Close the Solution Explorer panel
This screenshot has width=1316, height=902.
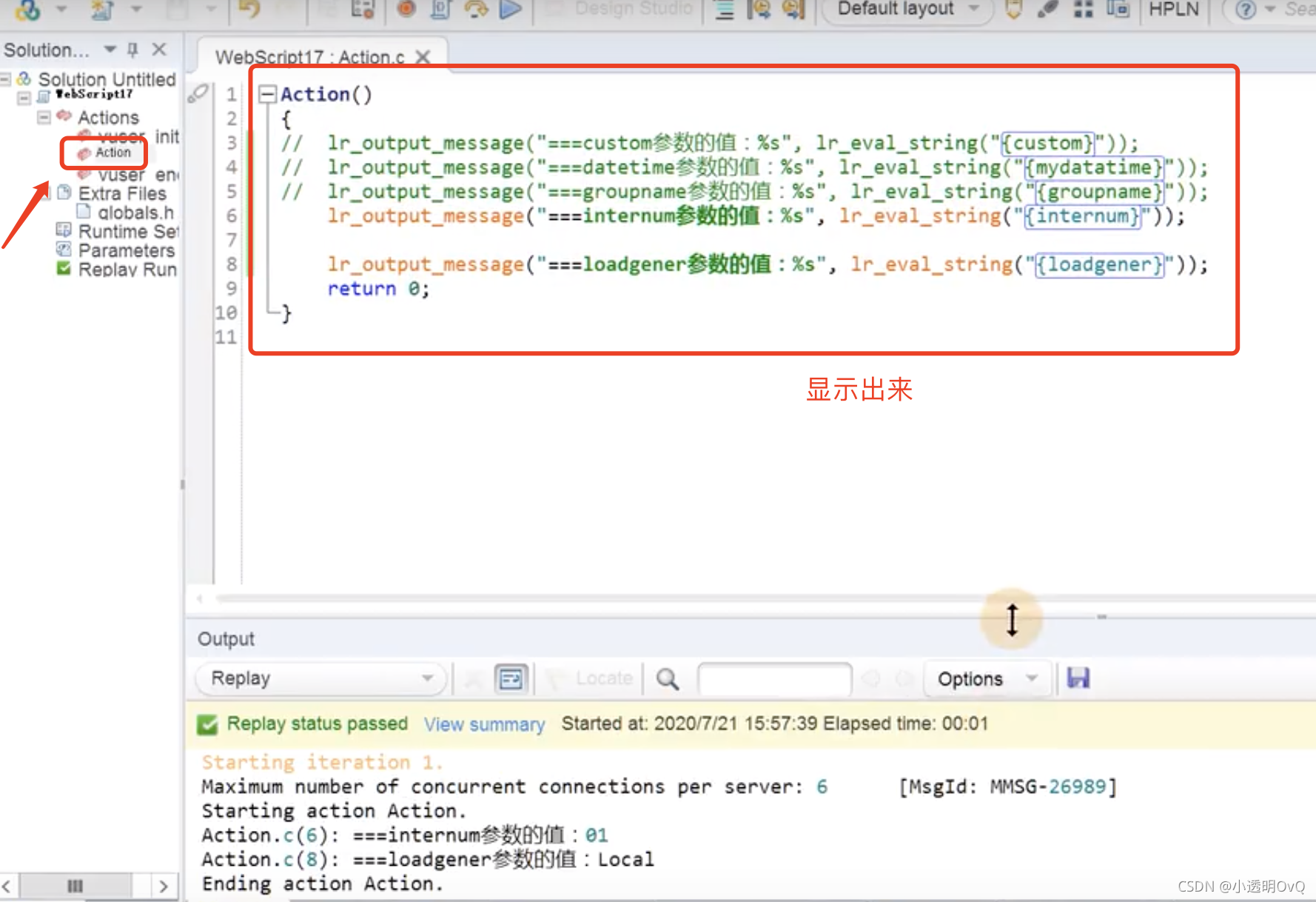[x=158, y=50]
